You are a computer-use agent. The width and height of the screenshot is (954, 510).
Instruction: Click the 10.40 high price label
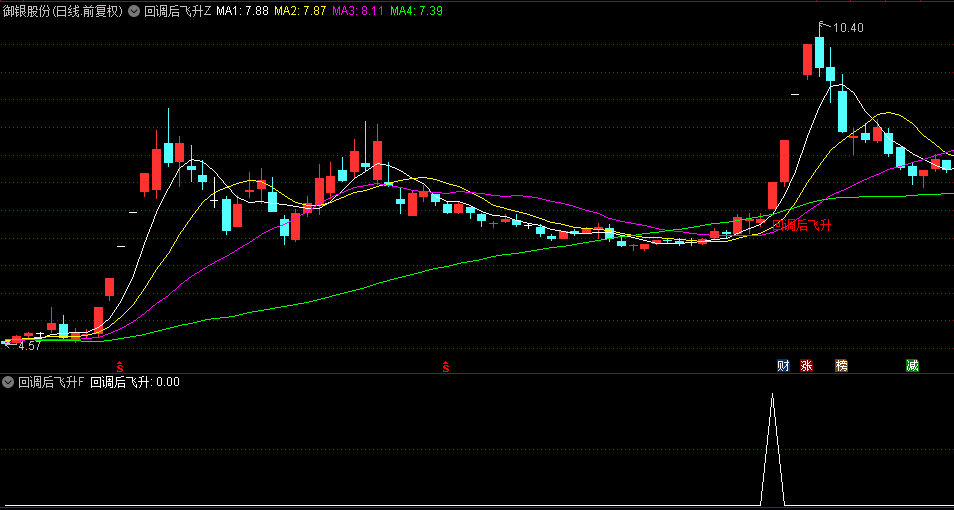point(848,27)
